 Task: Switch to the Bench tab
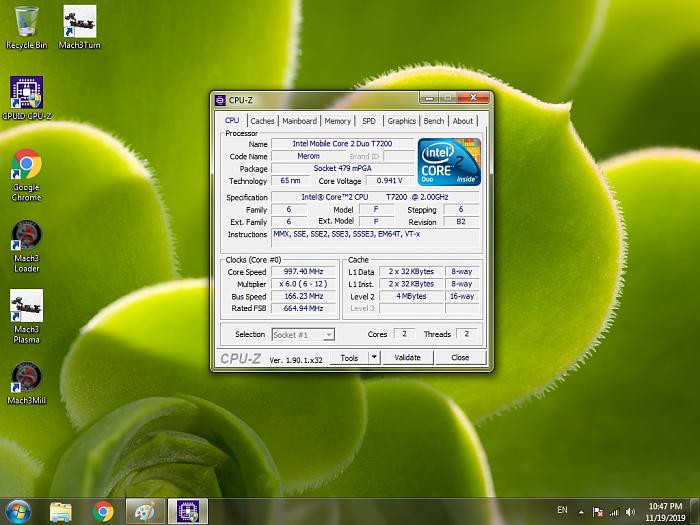[x=433, y=121]
